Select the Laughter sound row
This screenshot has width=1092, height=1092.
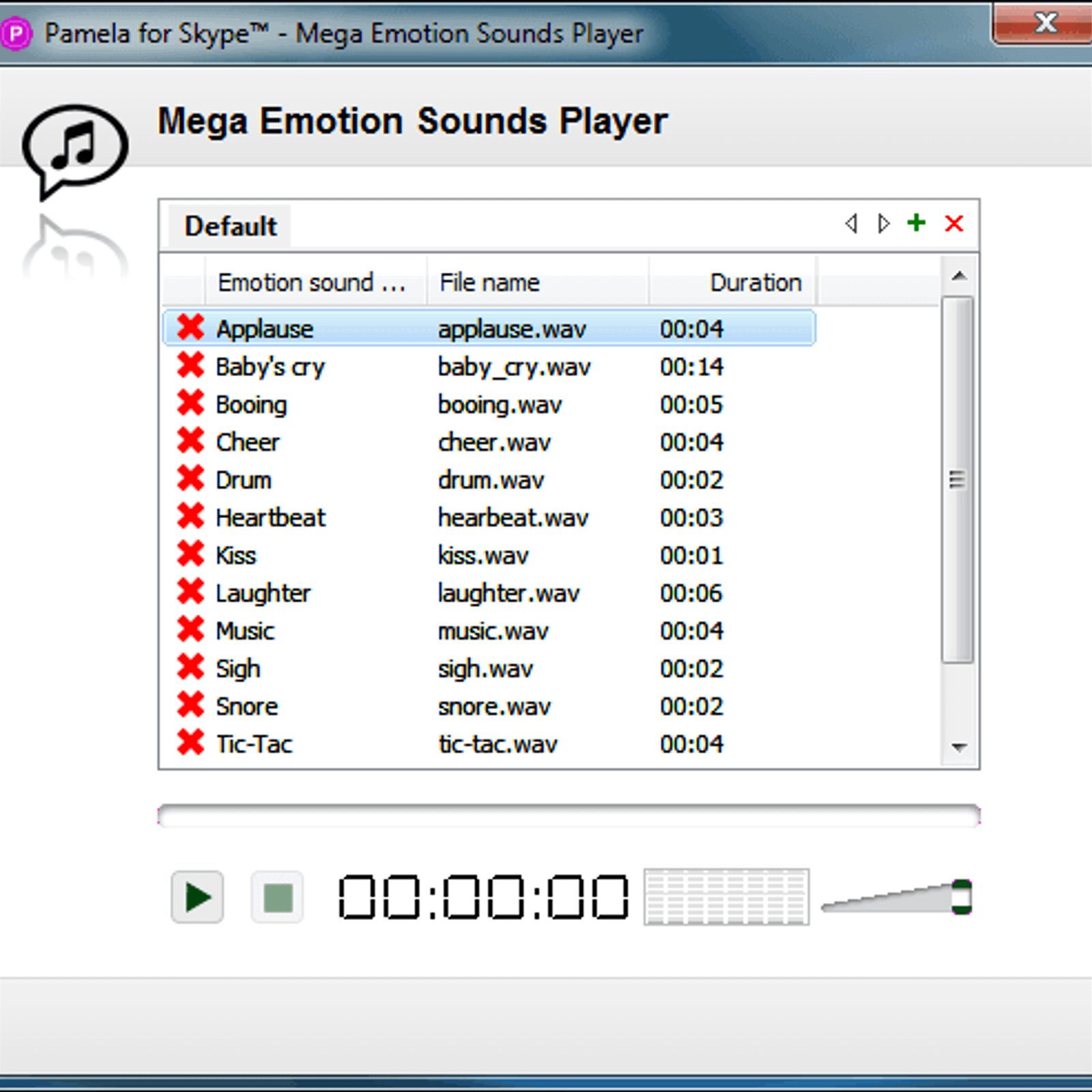489,592
